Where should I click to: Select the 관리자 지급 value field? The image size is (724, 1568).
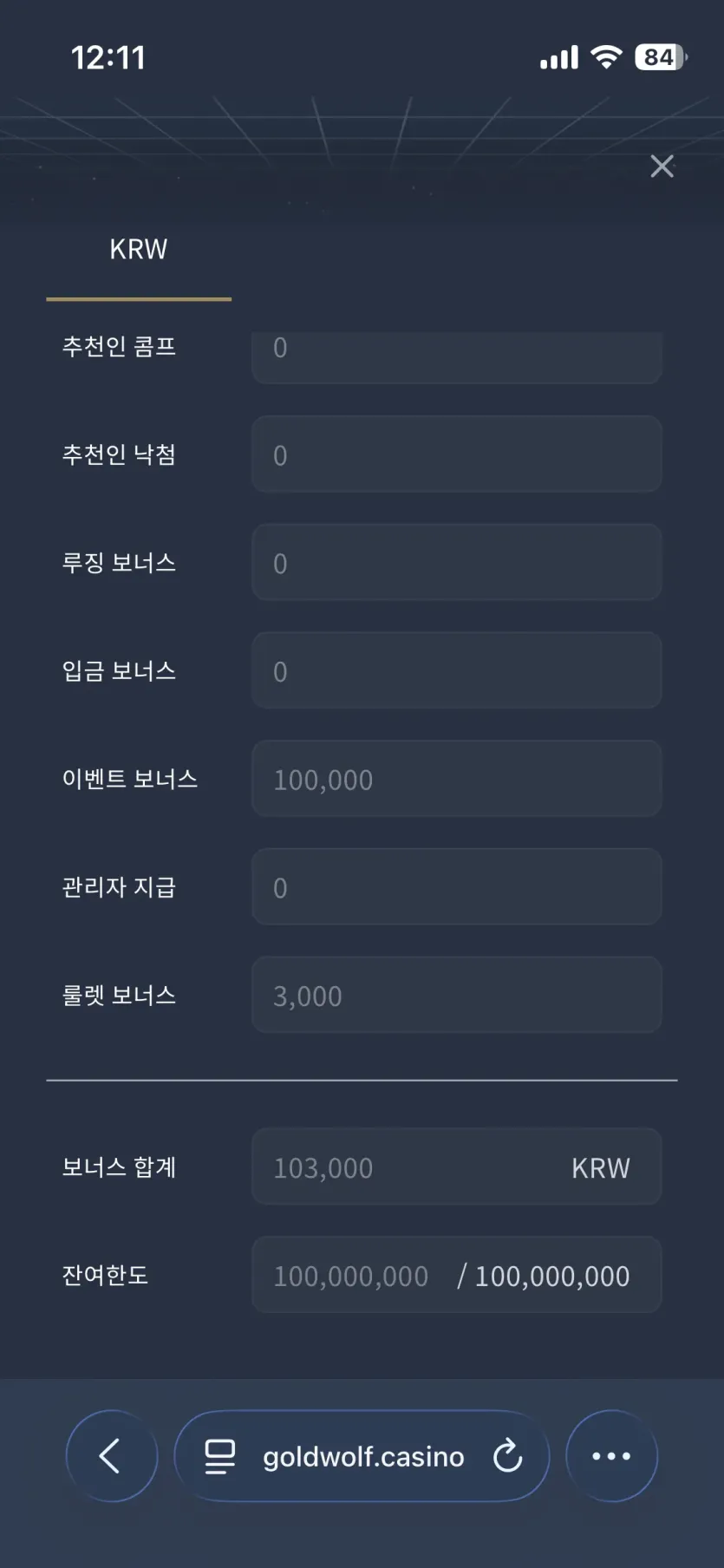(457, 886)
